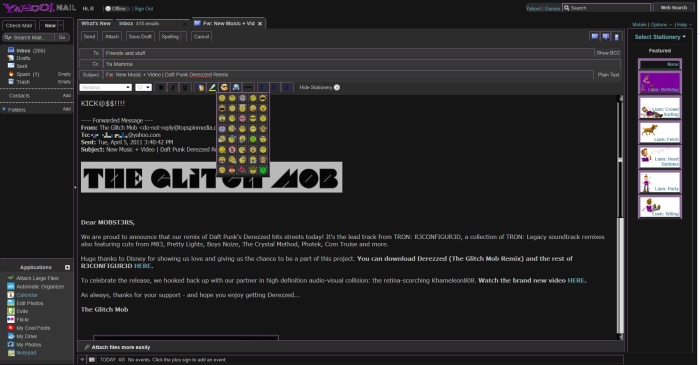Click Check Mail button

point(19,25)
